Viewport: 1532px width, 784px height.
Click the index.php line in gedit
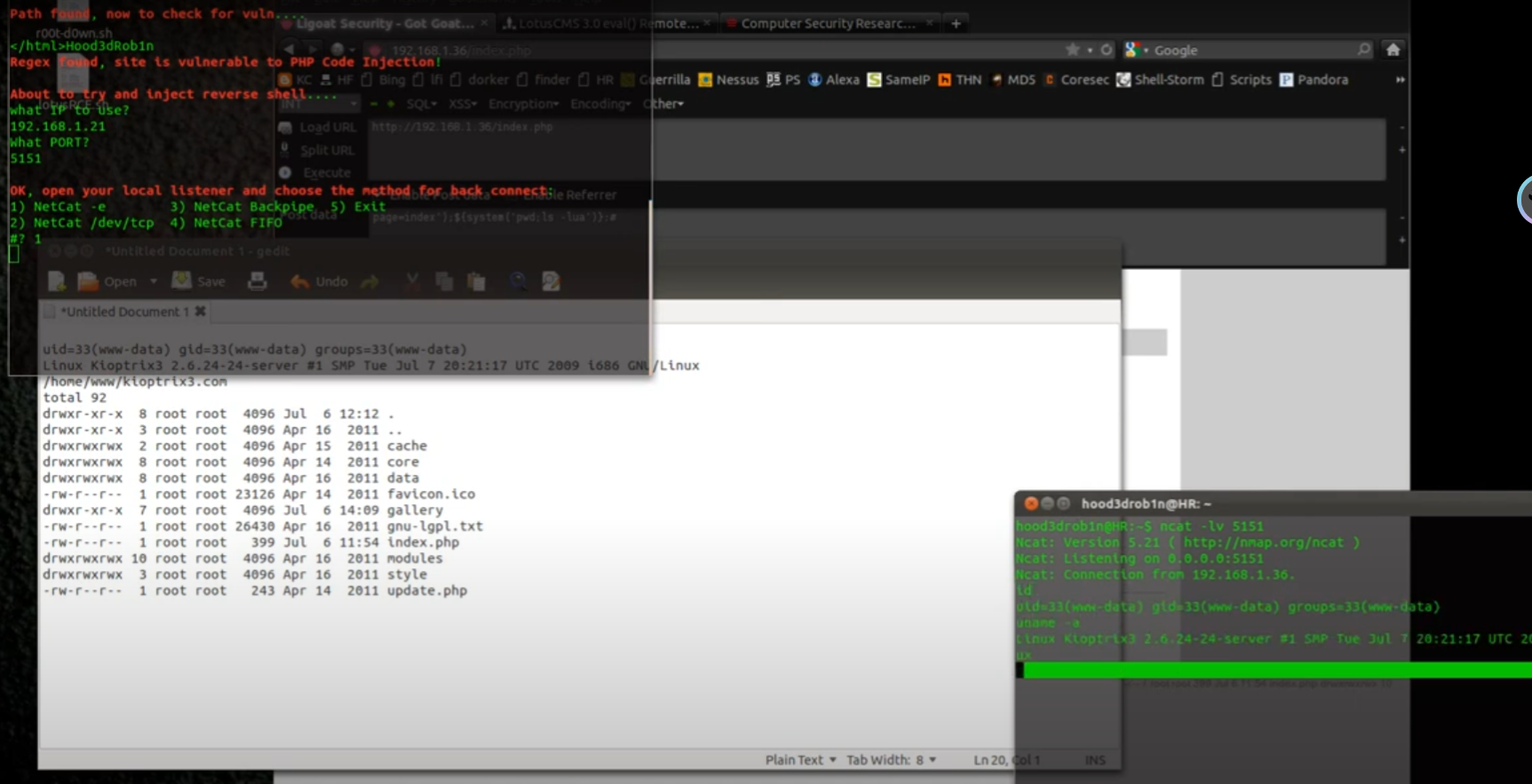251,542
